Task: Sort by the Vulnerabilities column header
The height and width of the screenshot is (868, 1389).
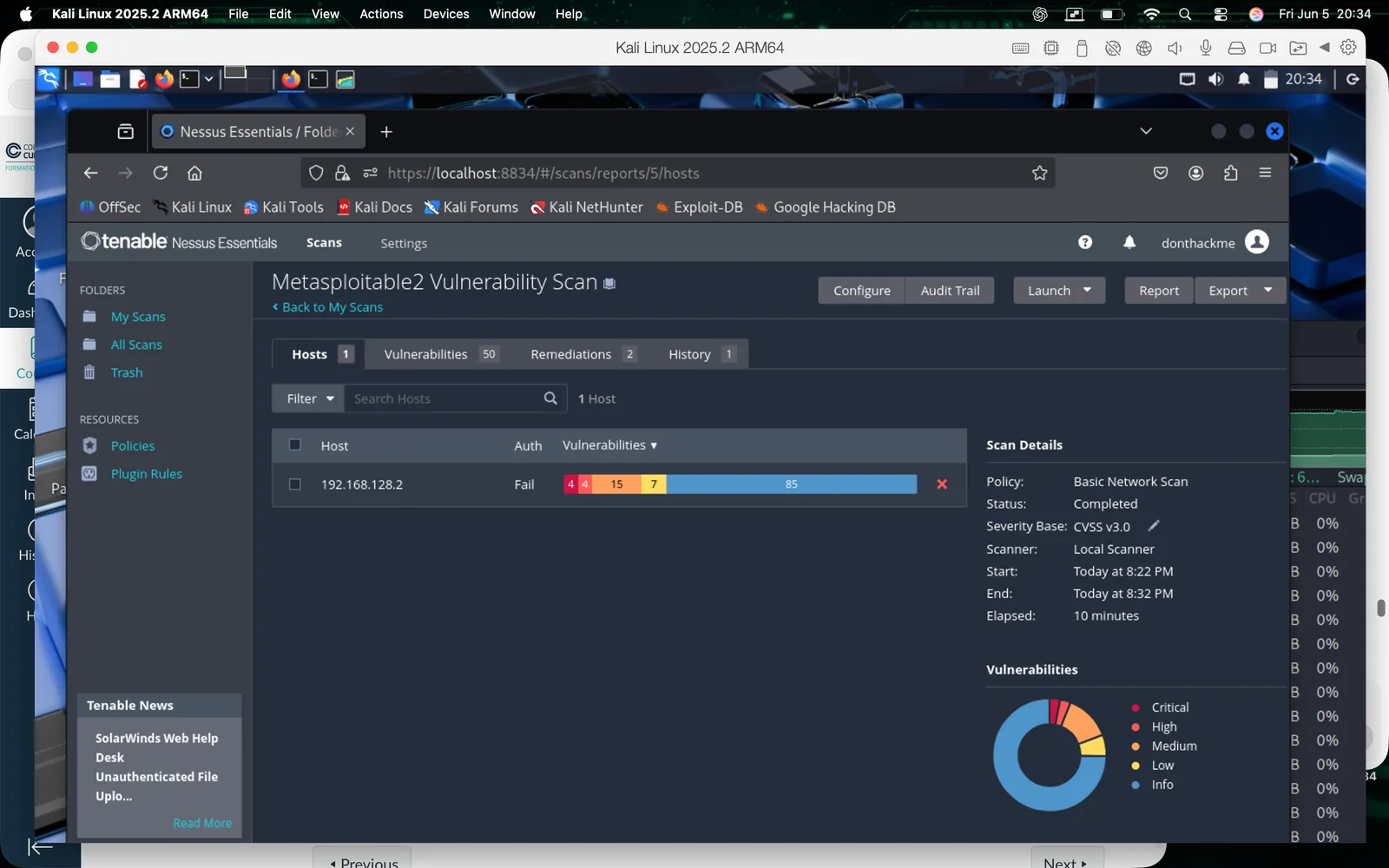Action: [609, 445]
